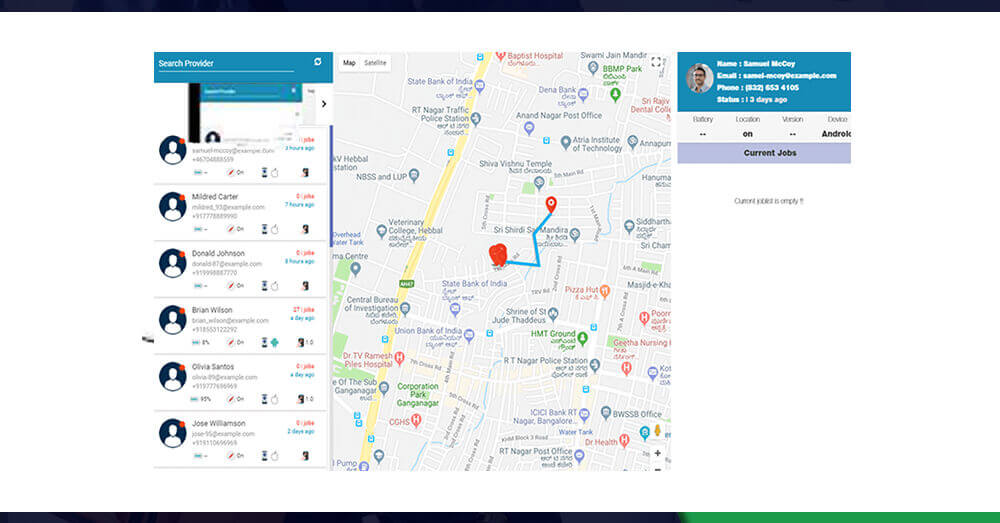Open Donald Johnson's avatar
This screenshot has width=1000, height=523.
click(x=173, y=263)
